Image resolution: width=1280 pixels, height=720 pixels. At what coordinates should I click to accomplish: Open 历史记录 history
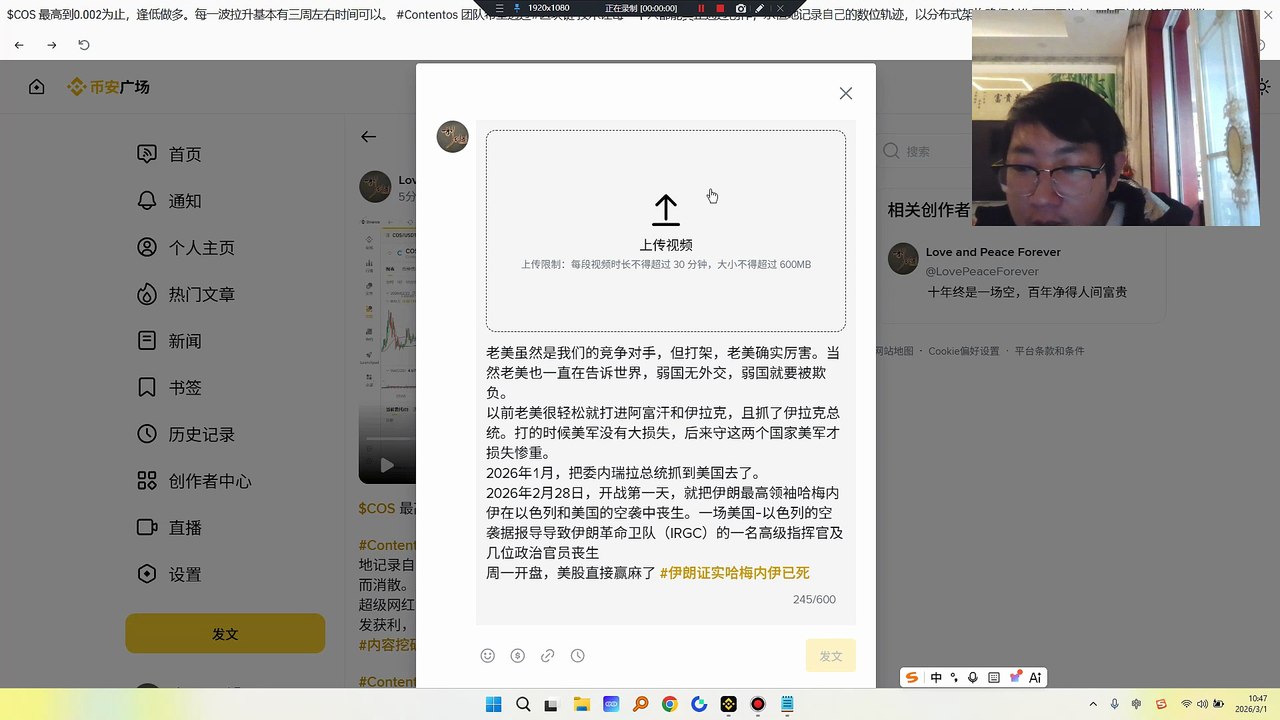201,435
